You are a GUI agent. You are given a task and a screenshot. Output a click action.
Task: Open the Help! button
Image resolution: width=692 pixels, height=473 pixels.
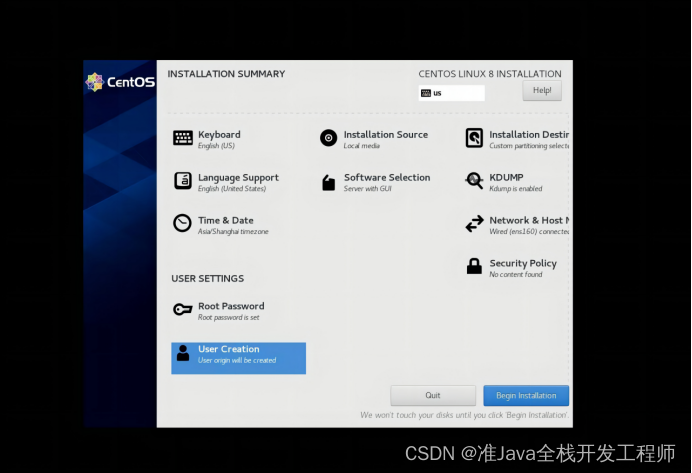point(542,90)
